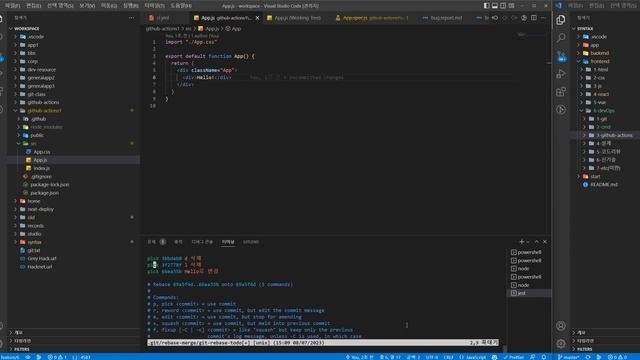Open the 도움말 menu

(x=181, y=6)
